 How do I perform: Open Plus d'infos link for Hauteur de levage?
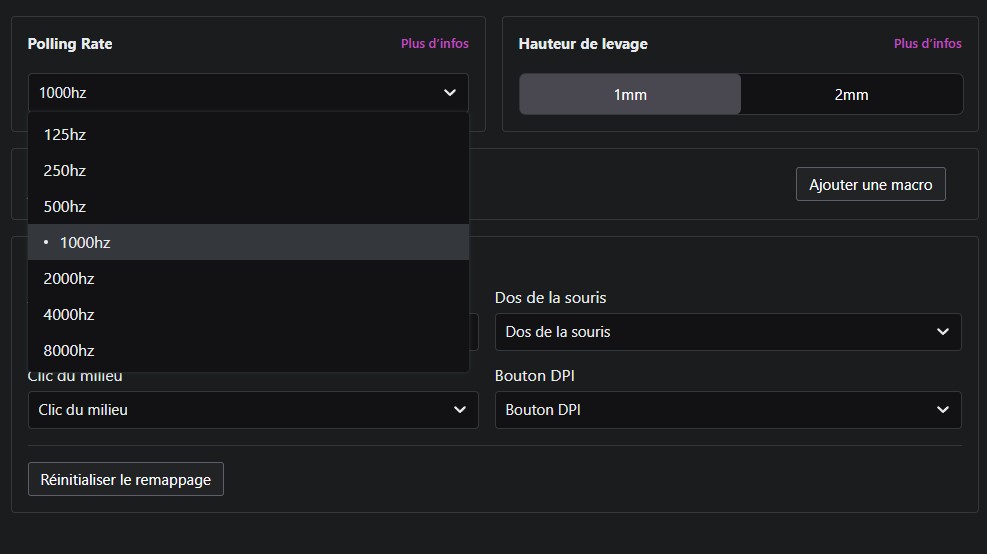pos(927,43)
